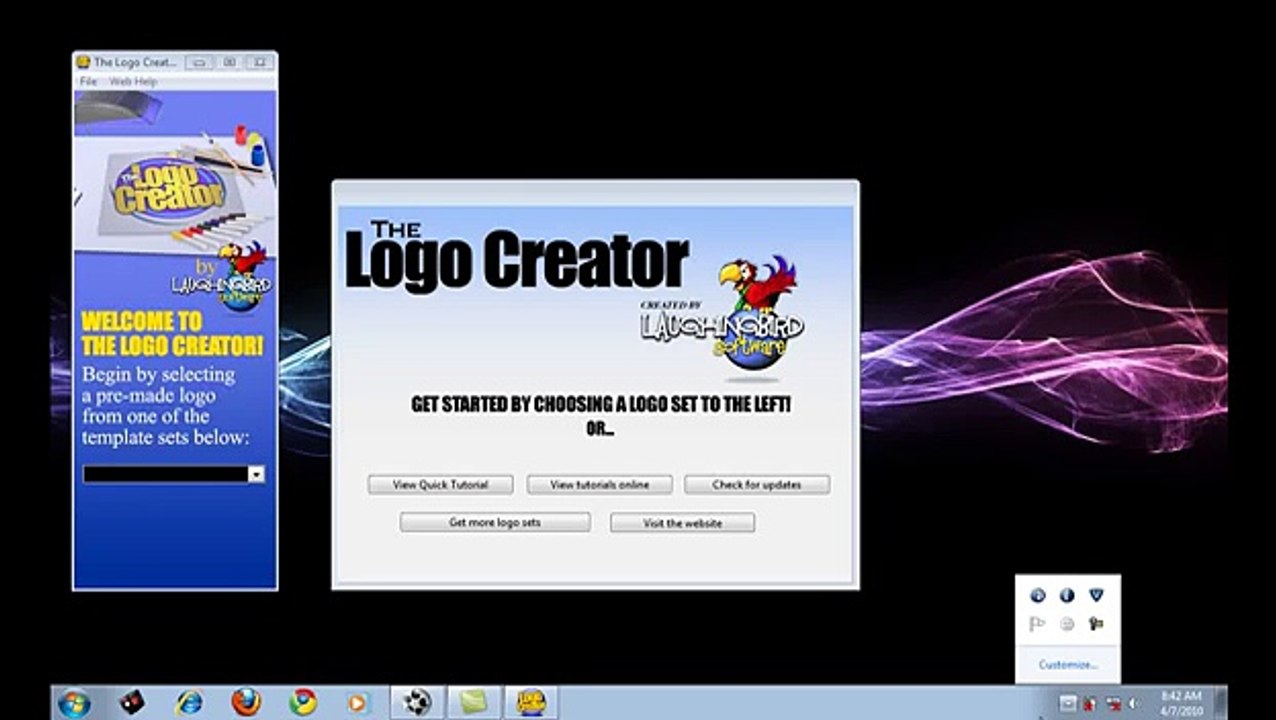Click the green notes taskbar app

tap(474, 703)
